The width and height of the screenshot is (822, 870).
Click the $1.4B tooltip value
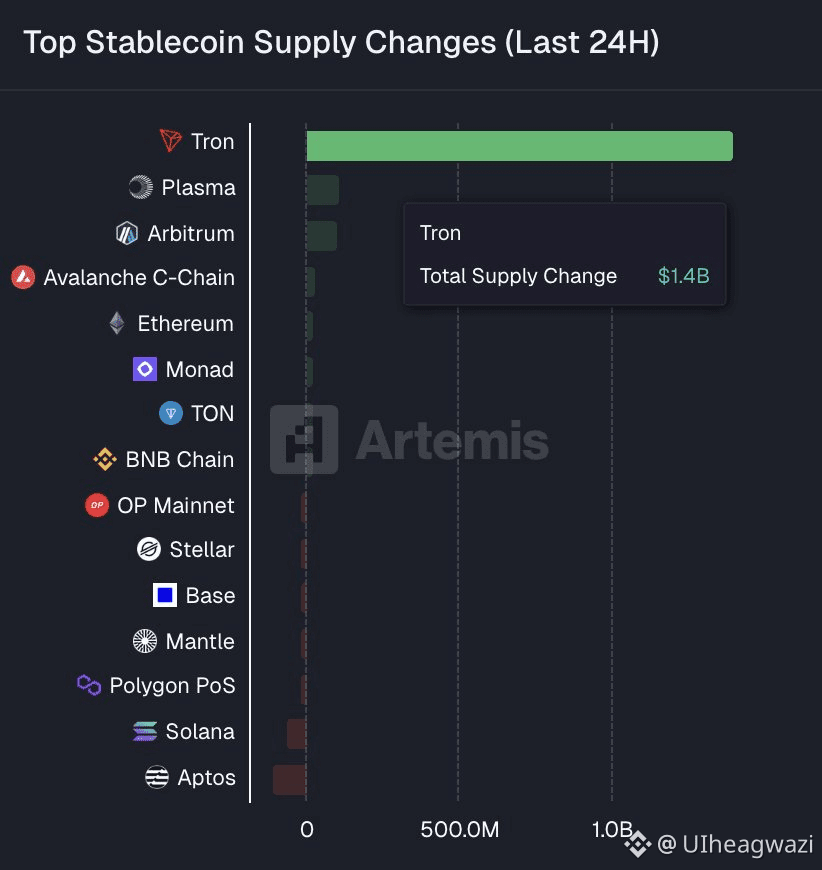coord(683,276)
